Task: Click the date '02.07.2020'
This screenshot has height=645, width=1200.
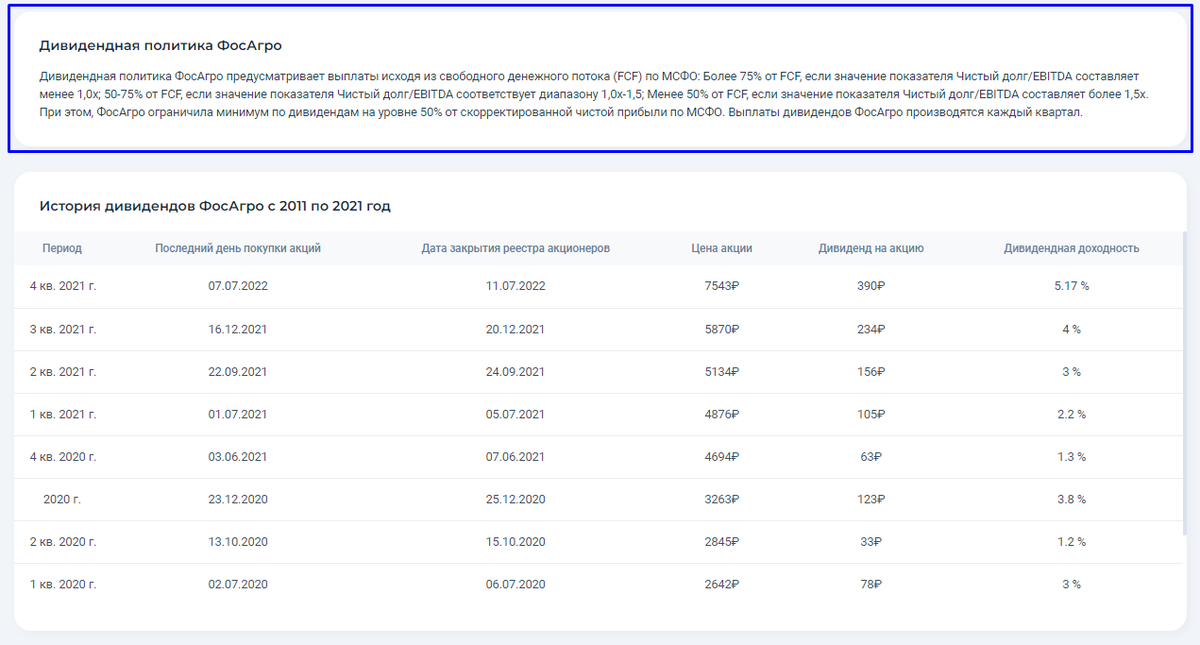Action: 238,584
